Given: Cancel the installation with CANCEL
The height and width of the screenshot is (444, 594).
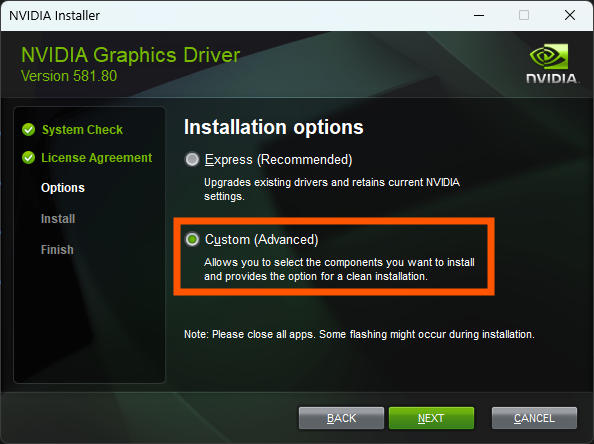Looking at the screenshot, I should pyautogui.click(x=534, y=418).
